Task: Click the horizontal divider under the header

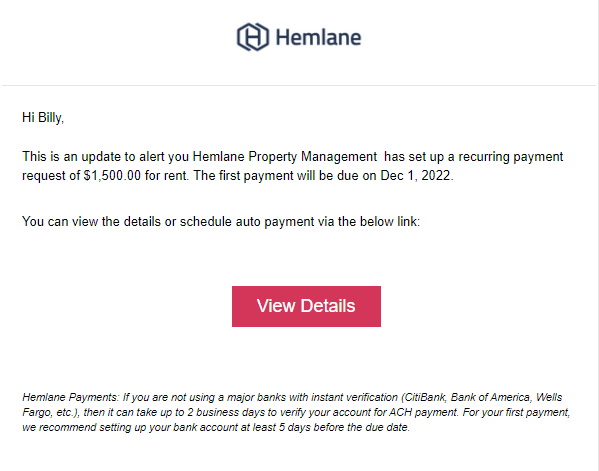Action: tap(299, 85)
